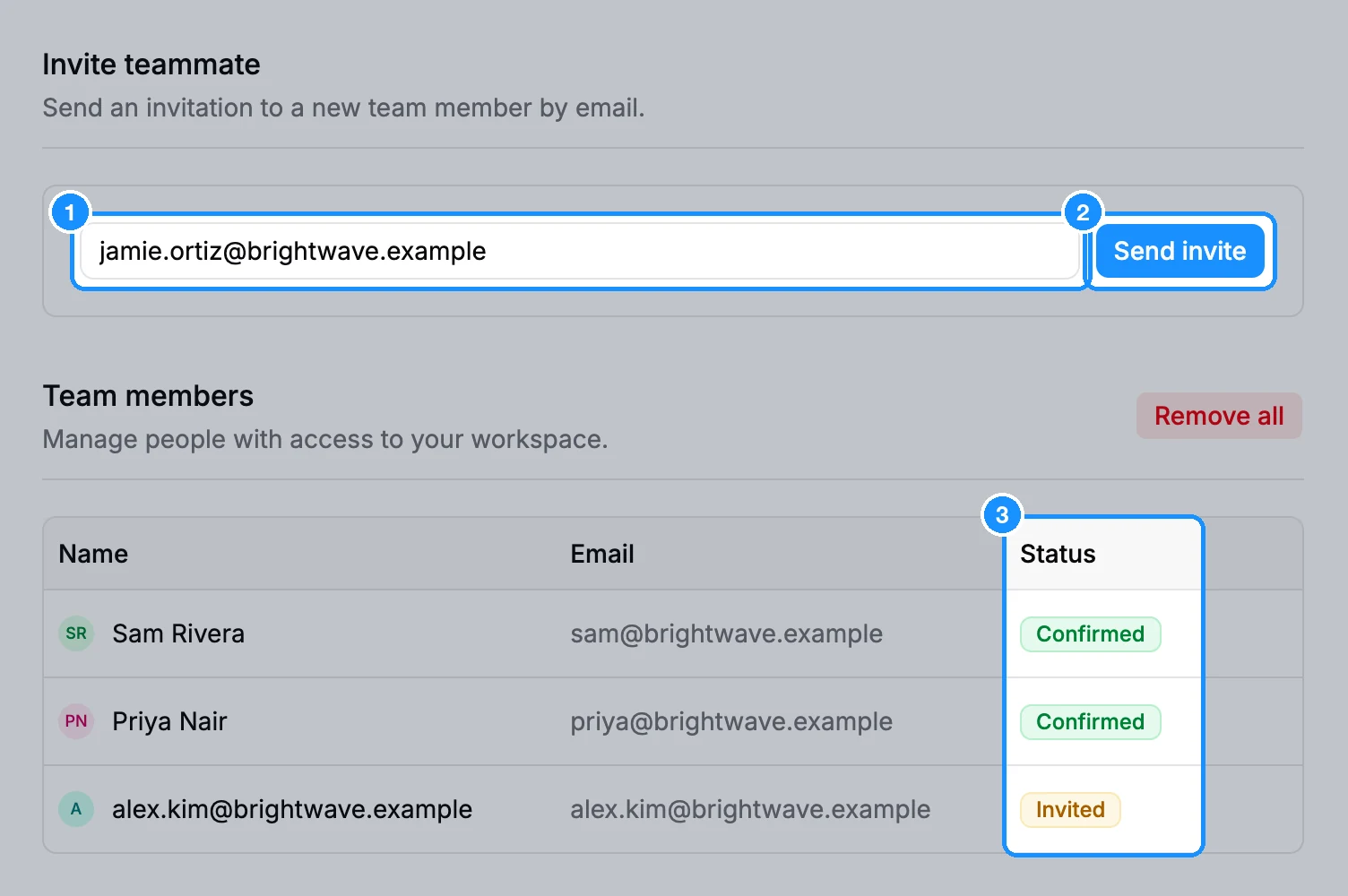
Task: Click the Email column header
Action: point(602,554)
